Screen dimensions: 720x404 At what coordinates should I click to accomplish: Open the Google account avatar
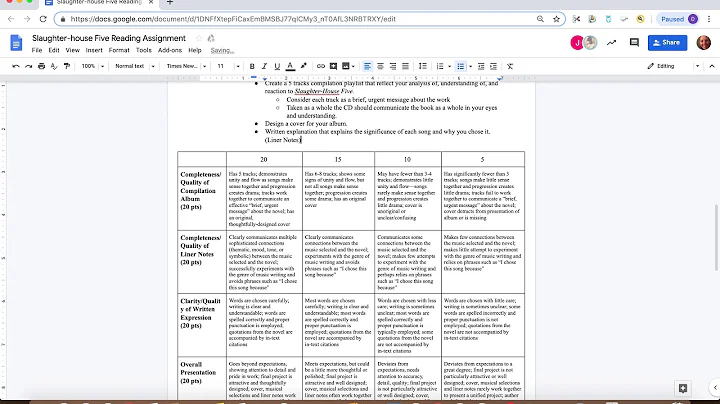coord(703,43)
